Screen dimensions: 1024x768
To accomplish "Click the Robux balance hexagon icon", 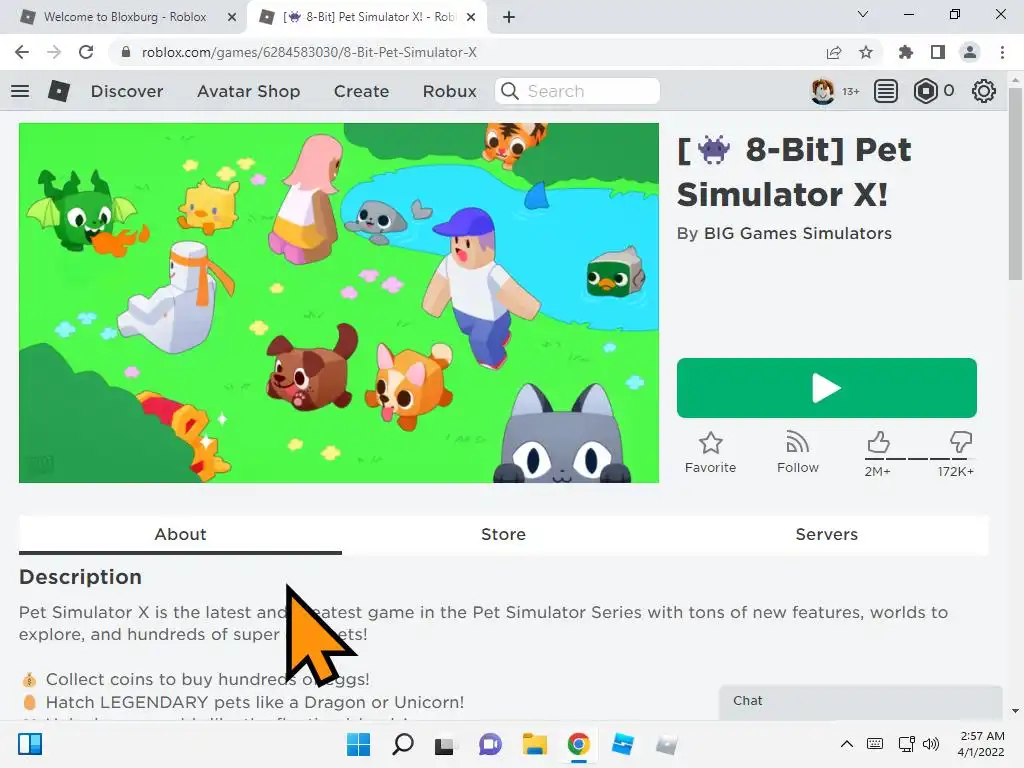I will tap(925, 91).
